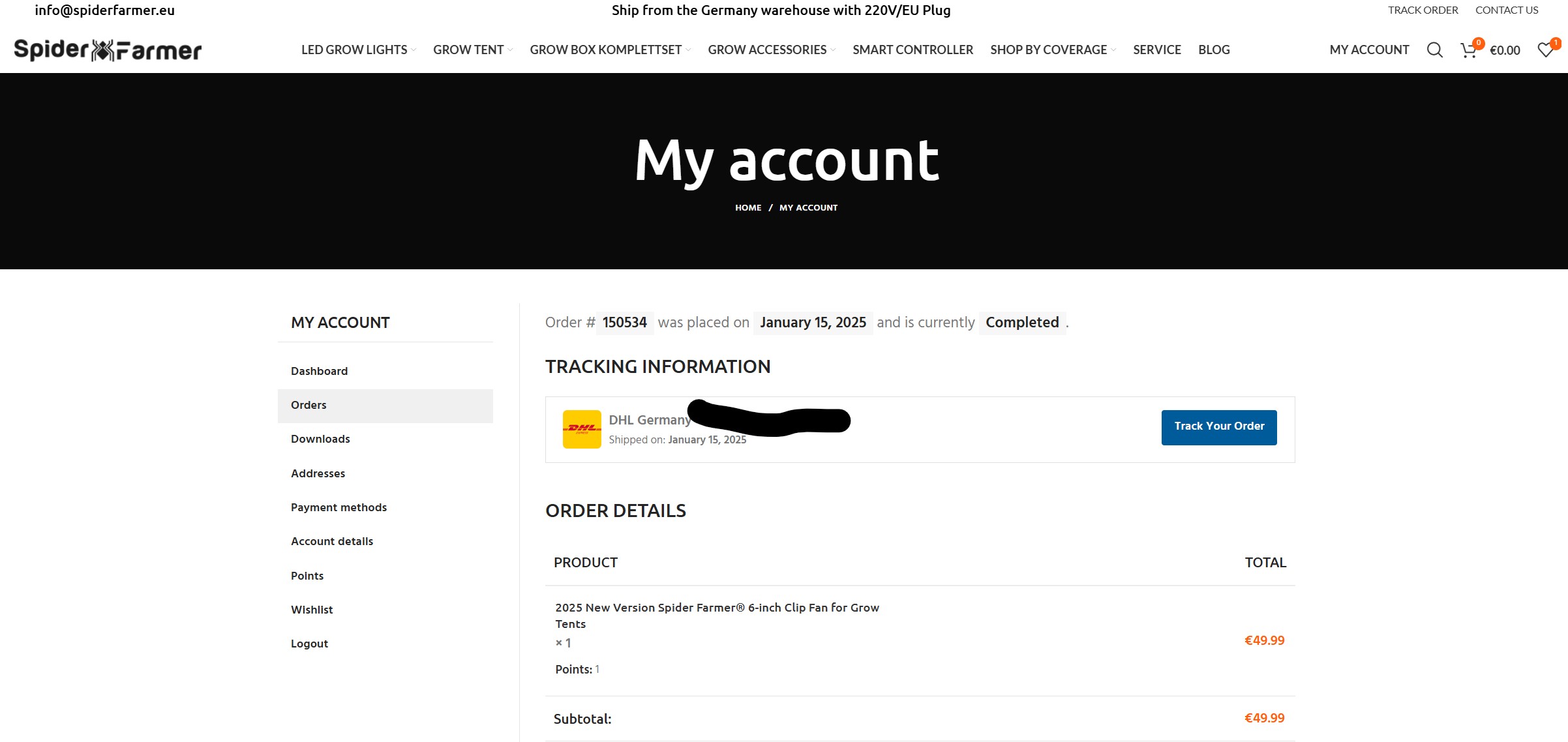Open Payment methods in sidebar

339,507
